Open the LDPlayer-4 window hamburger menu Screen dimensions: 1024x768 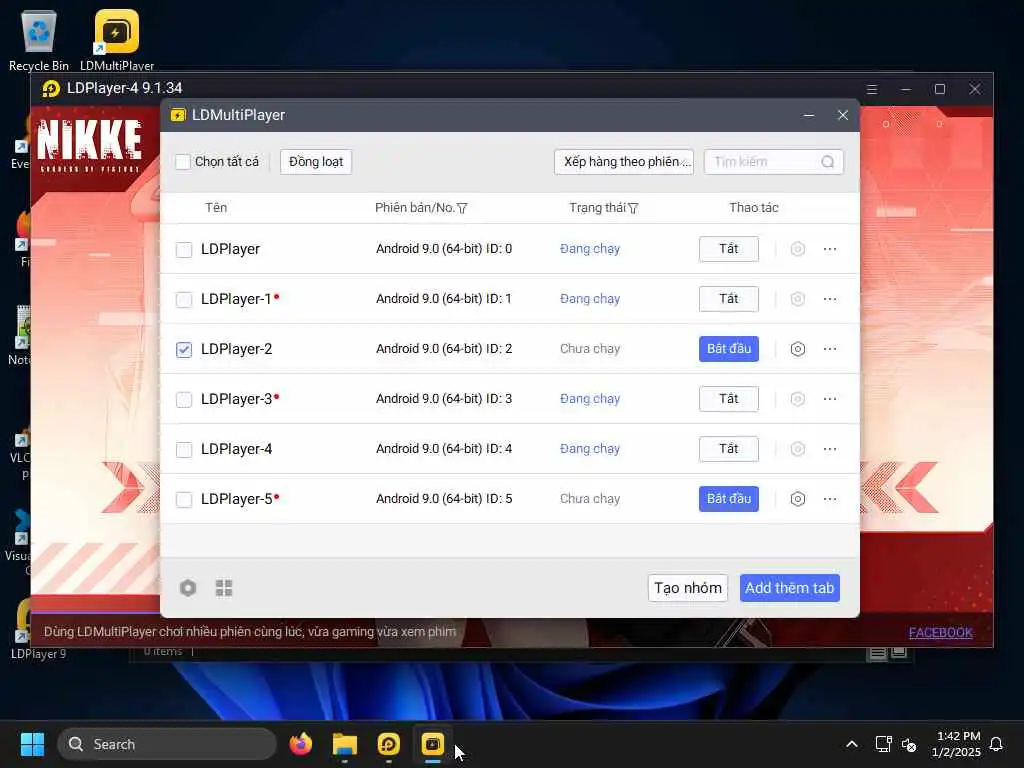(x=872, y=89)
